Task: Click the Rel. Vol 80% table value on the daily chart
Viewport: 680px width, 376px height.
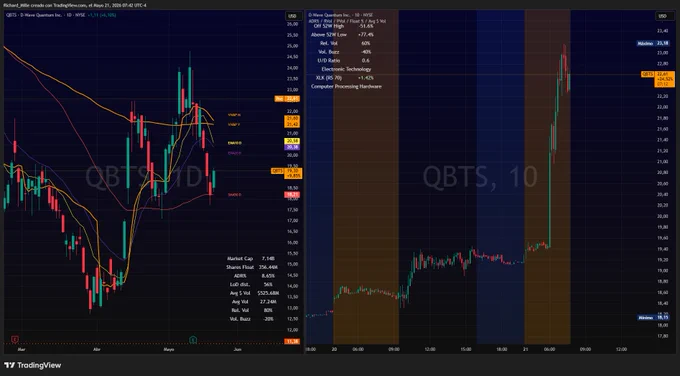Action: pyautogui.click(x=268, y=311)
